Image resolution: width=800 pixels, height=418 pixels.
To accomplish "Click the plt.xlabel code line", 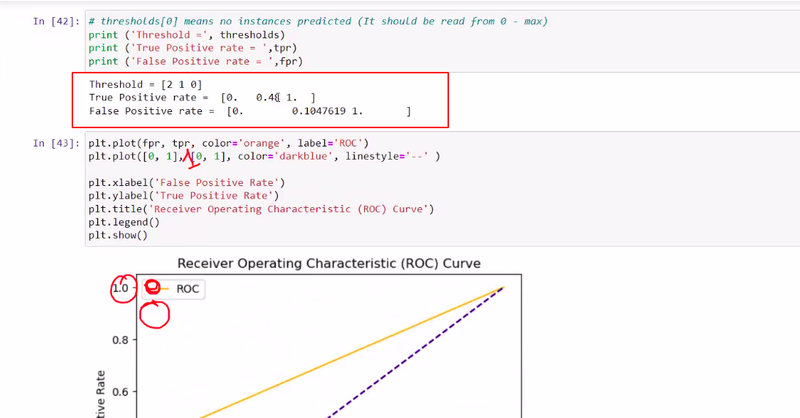I will pyautogui.click(x=186, y=183).
